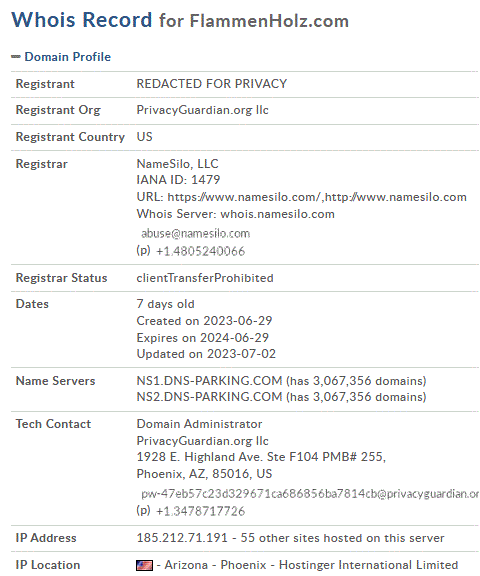
Task: Click the REDACTED FOR PRIVACY registrant value
Action: (x=212, y=84)
